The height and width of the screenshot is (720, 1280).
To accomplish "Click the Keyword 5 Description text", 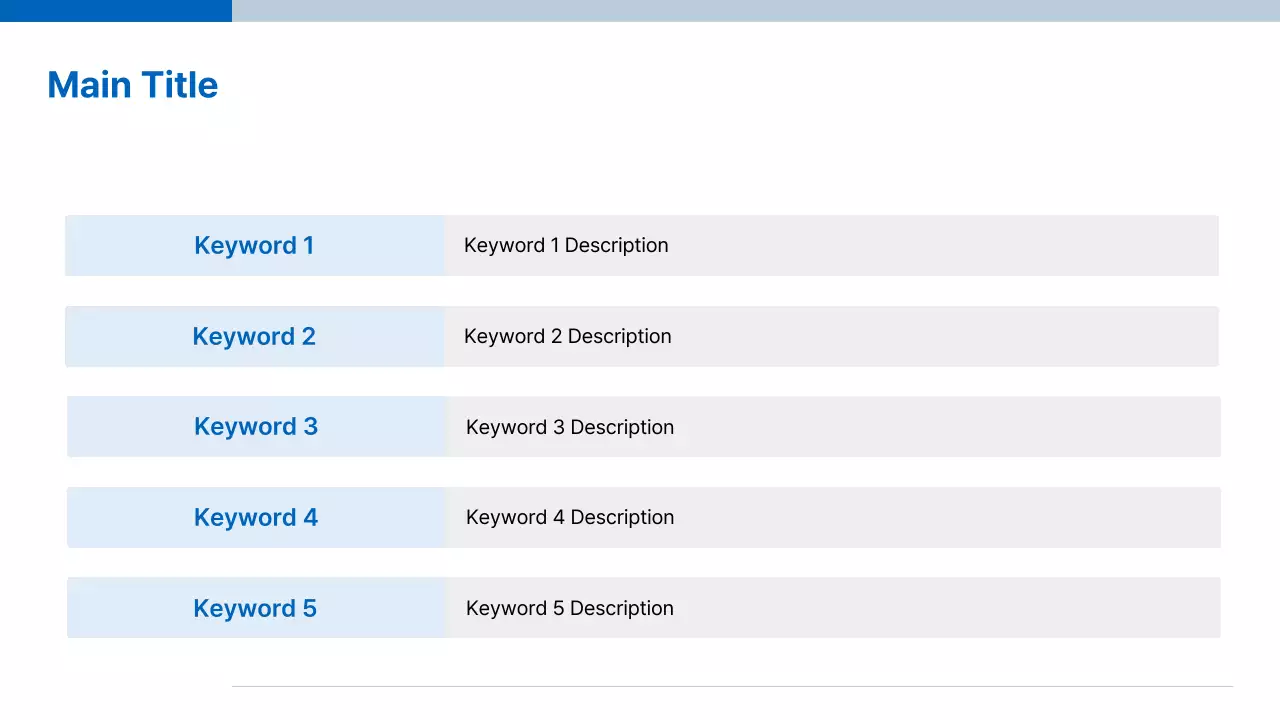I will [570, 609].
